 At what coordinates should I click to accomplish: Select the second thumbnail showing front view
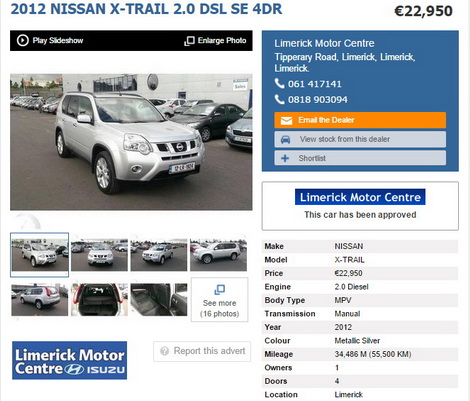[99, 255]
